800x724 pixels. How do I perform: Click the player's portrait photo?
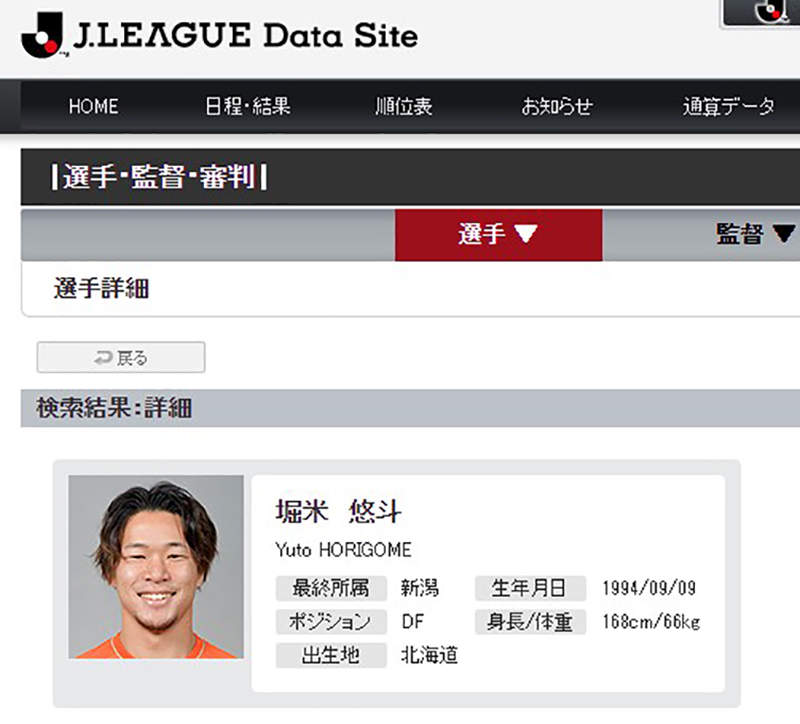click(156, 567)
